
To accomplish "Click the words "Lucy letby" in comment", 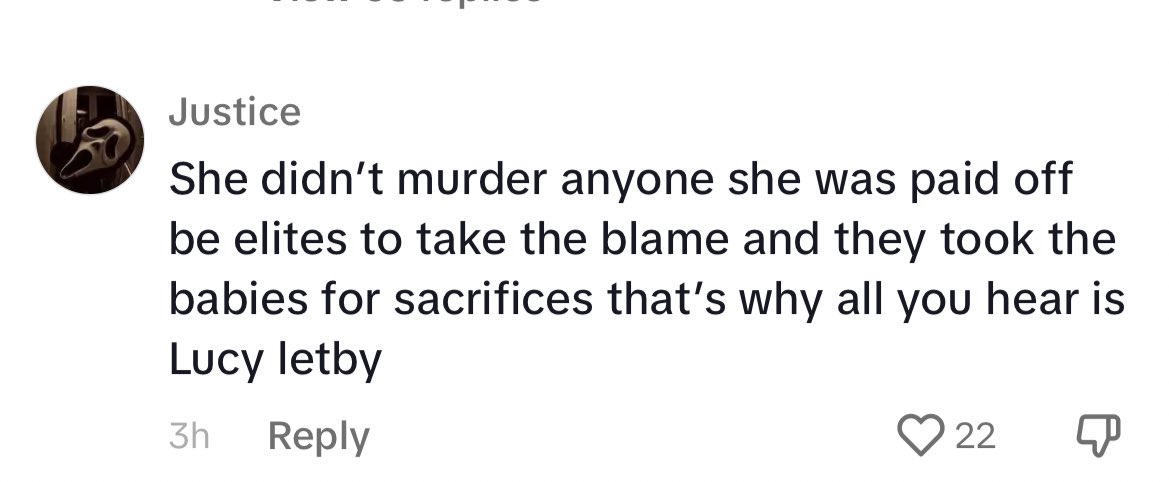I will click(x=275, y=360).
